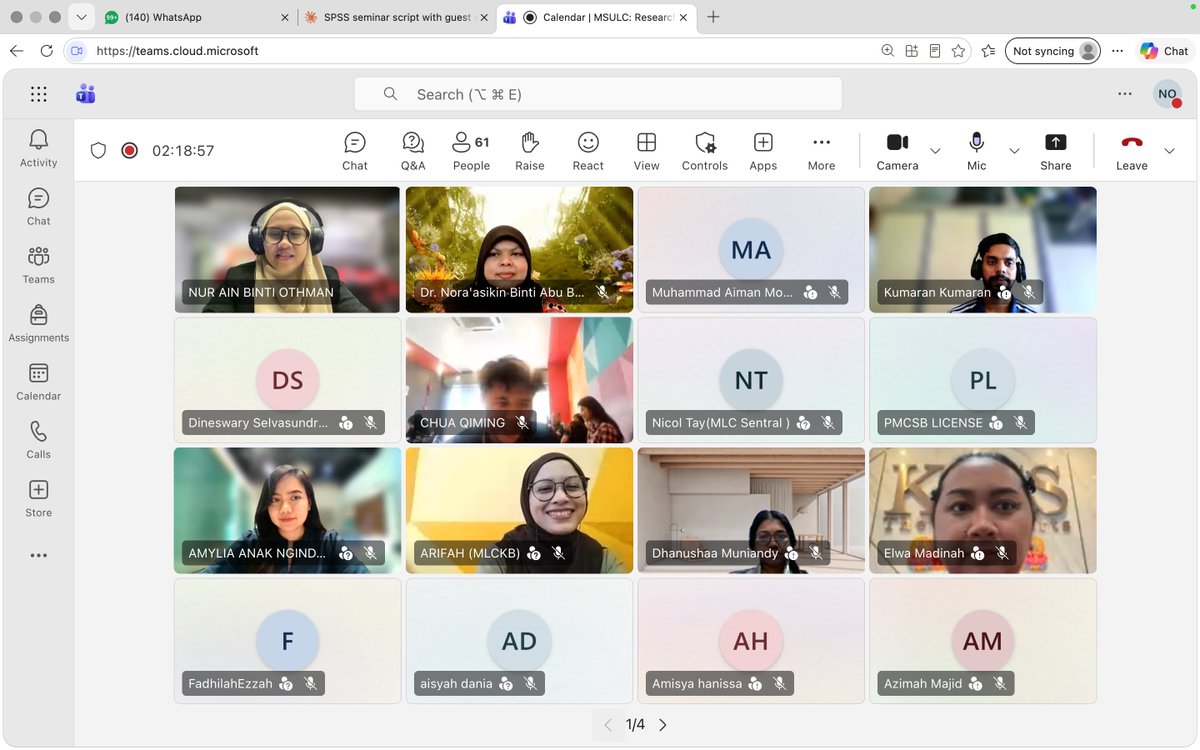The height and width of the screenshot is (750, 1200).
Task: Open the Copilot Chat button
Action: 1165,51
